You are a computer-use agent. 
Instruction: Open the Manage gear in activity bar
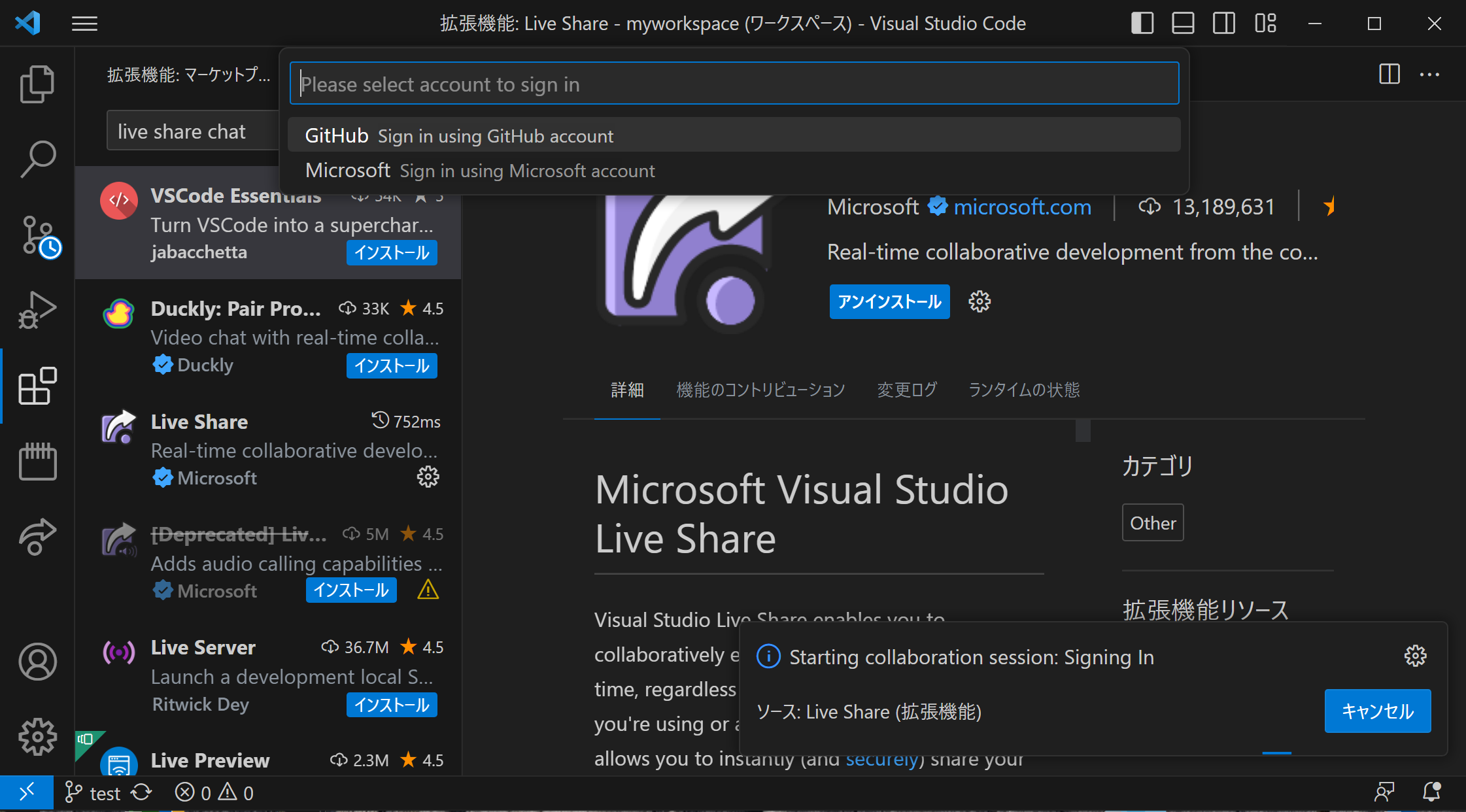(37, 737)
